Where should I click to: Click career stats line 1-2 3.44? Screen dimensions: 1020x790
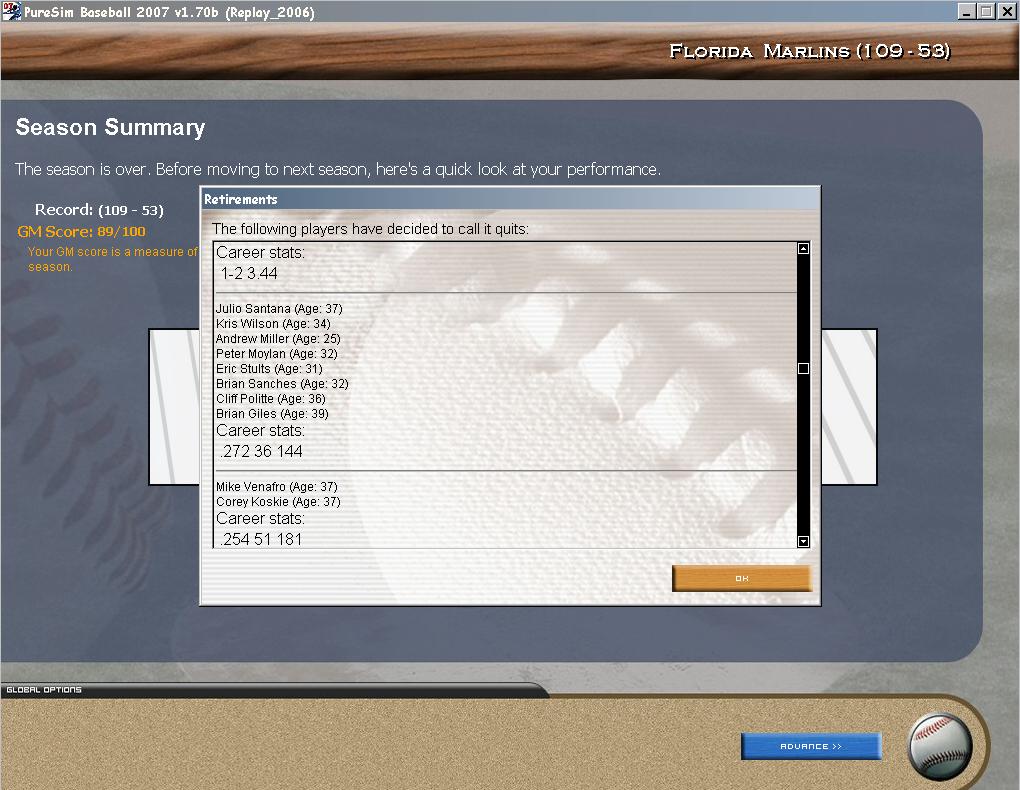pyautogui.click(x=249, y=273)
